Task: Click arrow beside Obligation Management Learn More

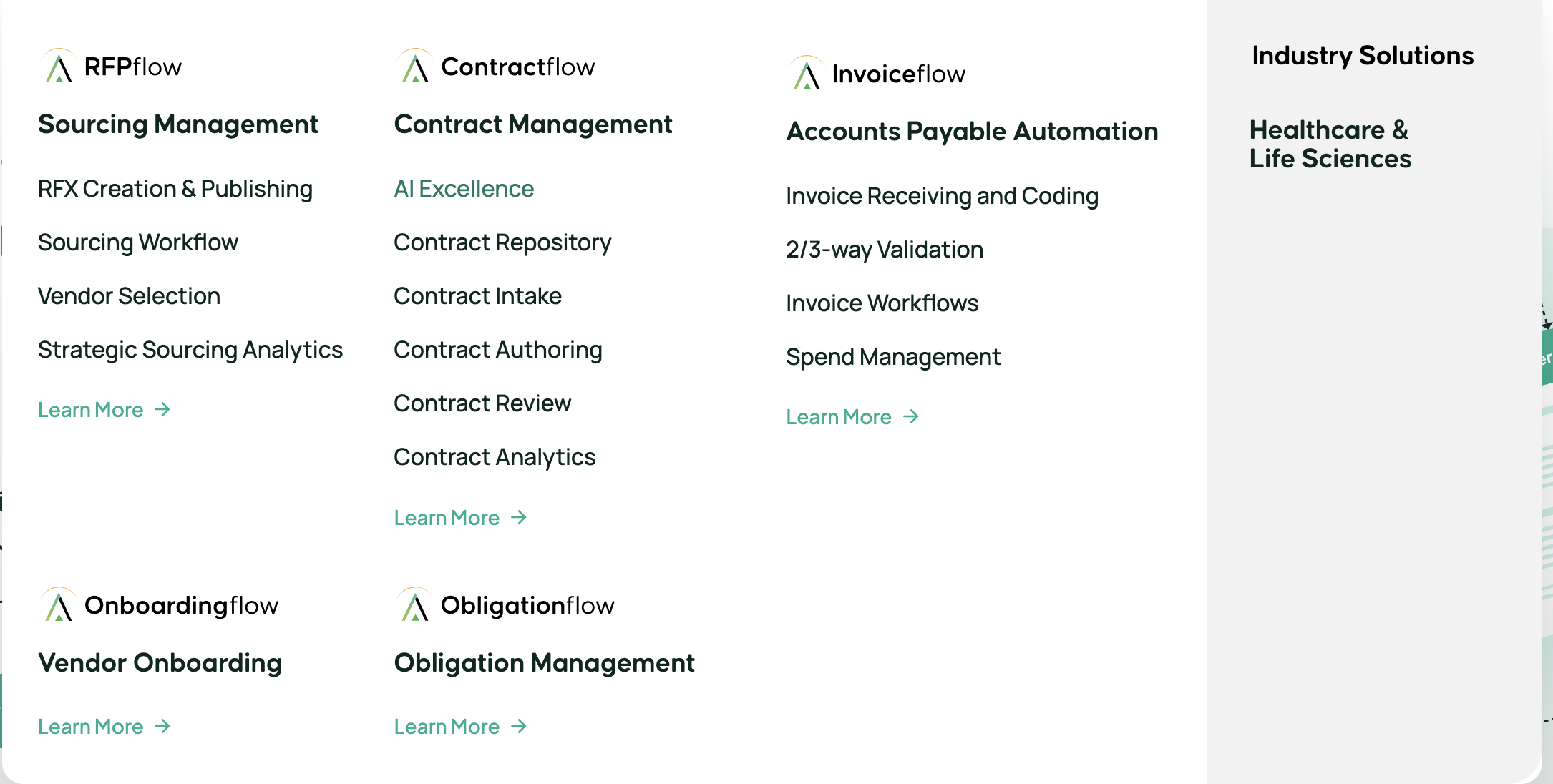Action: pyautogui.click(x=520, y=727)
